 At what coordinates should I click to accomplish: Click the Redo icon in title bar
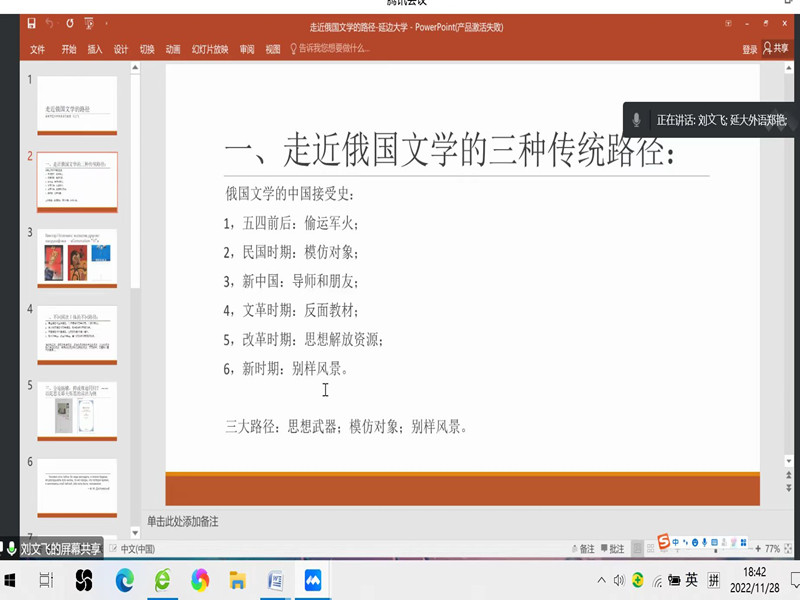coord(70,23)
